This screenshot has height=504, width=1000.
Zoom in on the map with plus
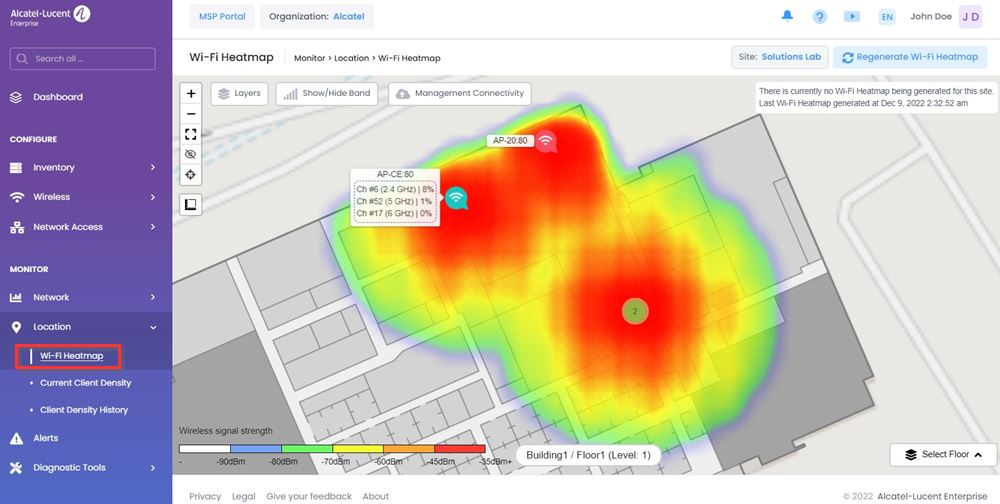click(x=191, y=93)
